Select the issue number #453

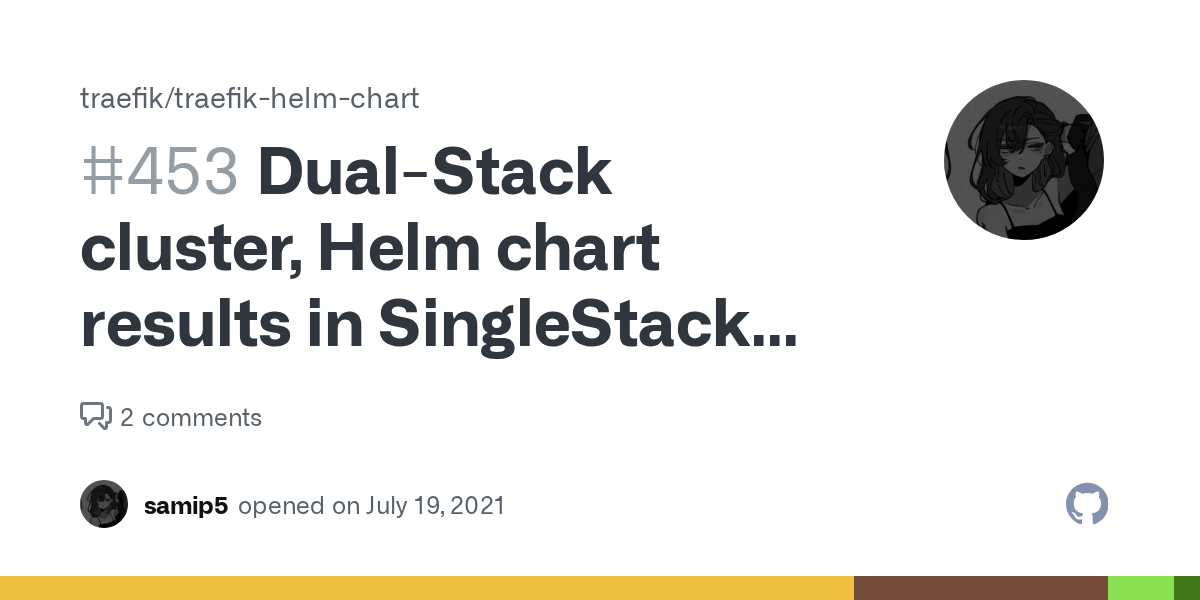pyautogui.click(x=160, y=172)
